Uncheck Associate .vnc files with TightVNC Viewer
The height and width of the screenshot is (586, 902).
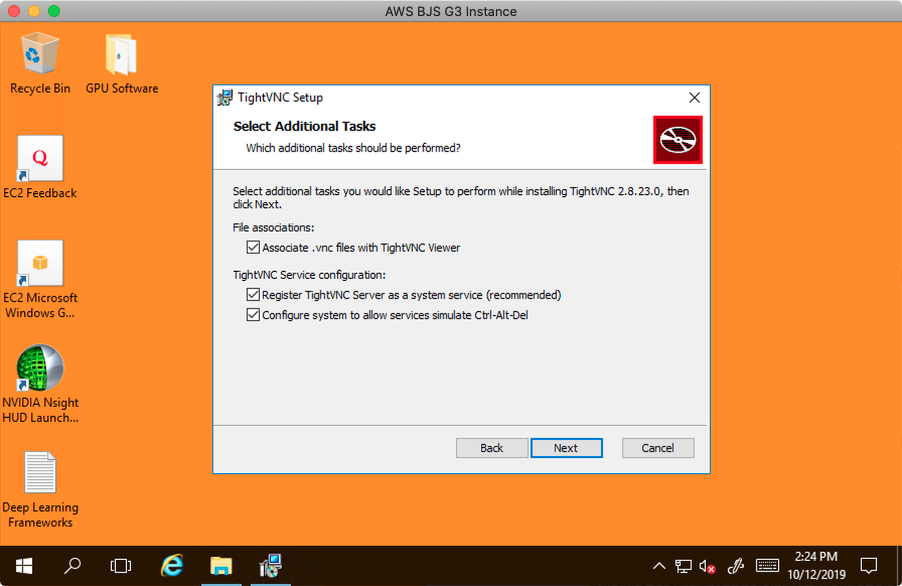pos(253,247)
